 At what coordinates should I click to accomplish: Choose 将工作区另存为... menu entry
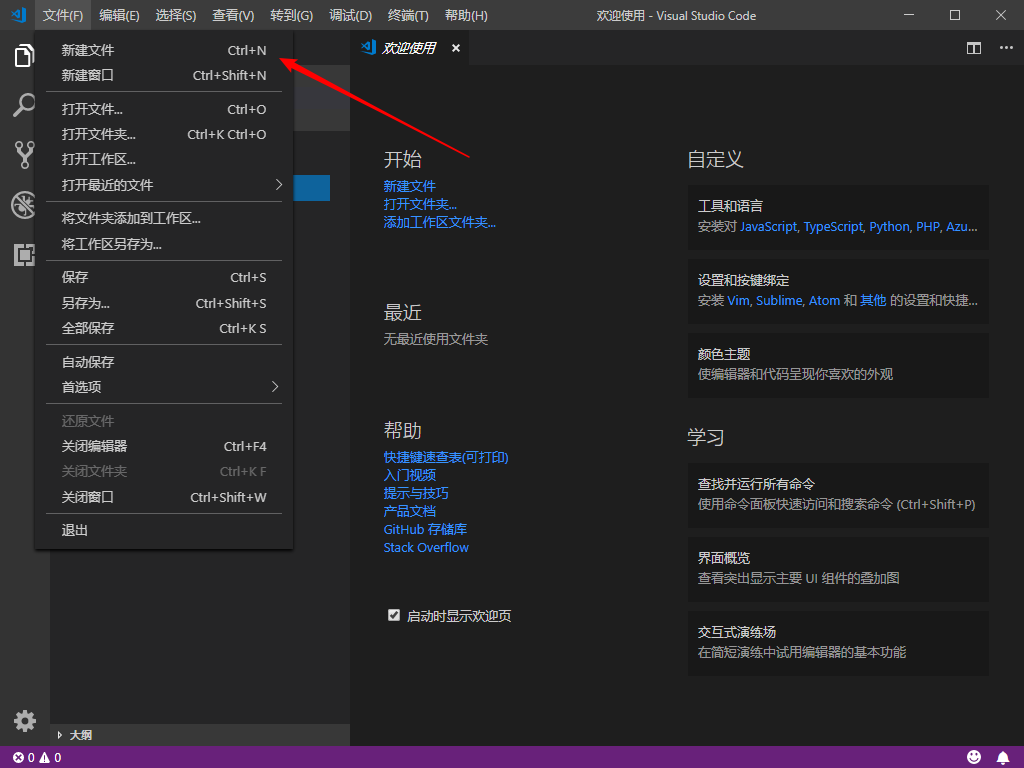click(x=164, y=244)
